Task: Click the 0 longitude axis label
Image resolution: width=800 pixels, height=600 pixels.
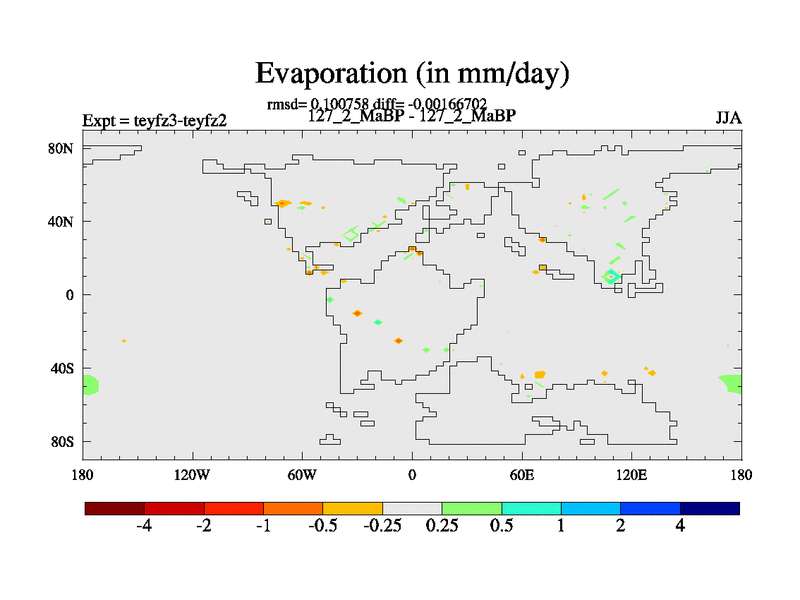Action: click(x=412, y=473)
